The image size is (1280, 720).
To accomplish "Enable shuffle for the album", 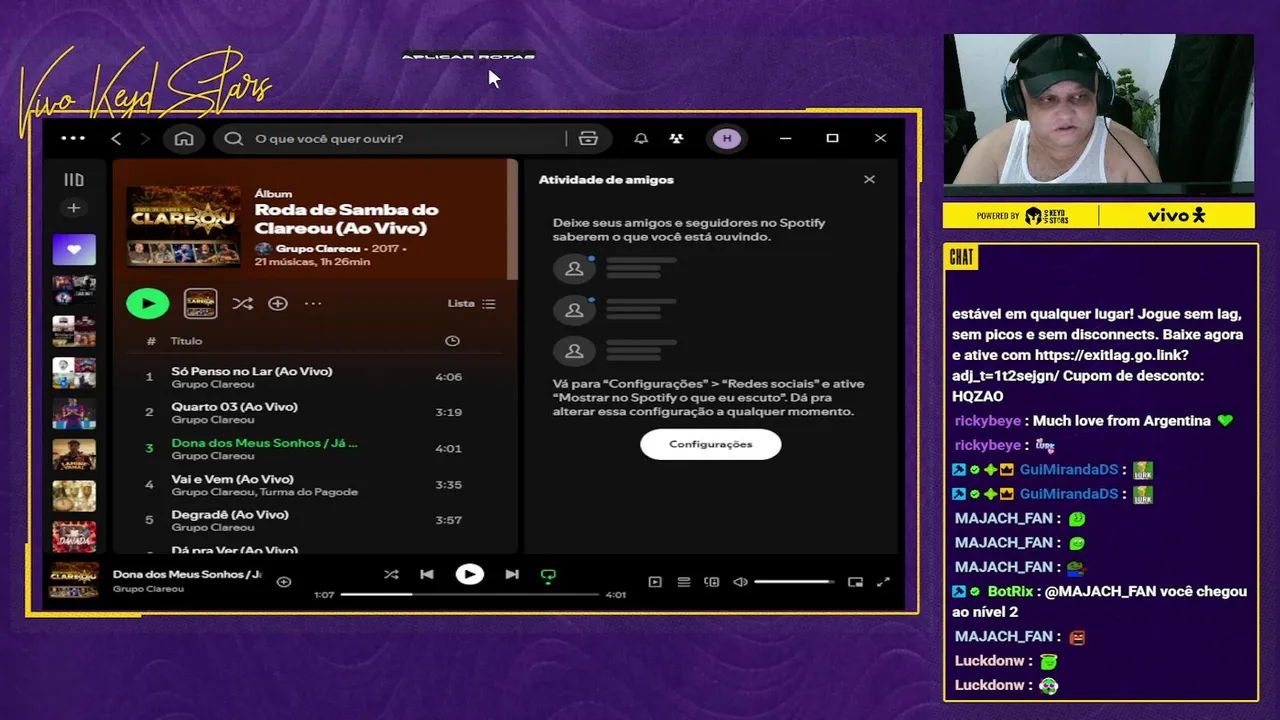I will point(242,303).
